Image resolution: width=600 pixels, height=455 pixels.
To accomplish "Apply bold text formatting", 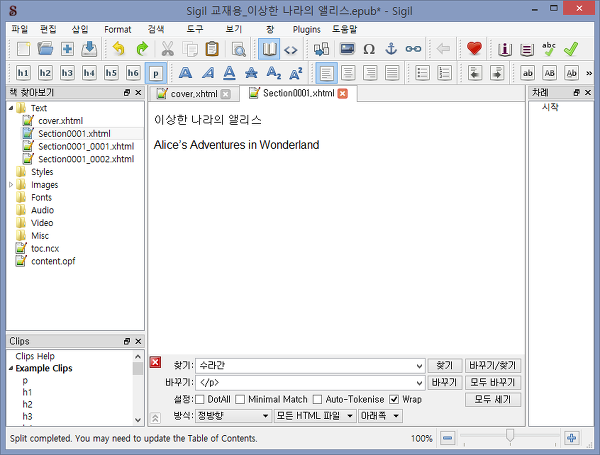I will [x=186, y=73].
